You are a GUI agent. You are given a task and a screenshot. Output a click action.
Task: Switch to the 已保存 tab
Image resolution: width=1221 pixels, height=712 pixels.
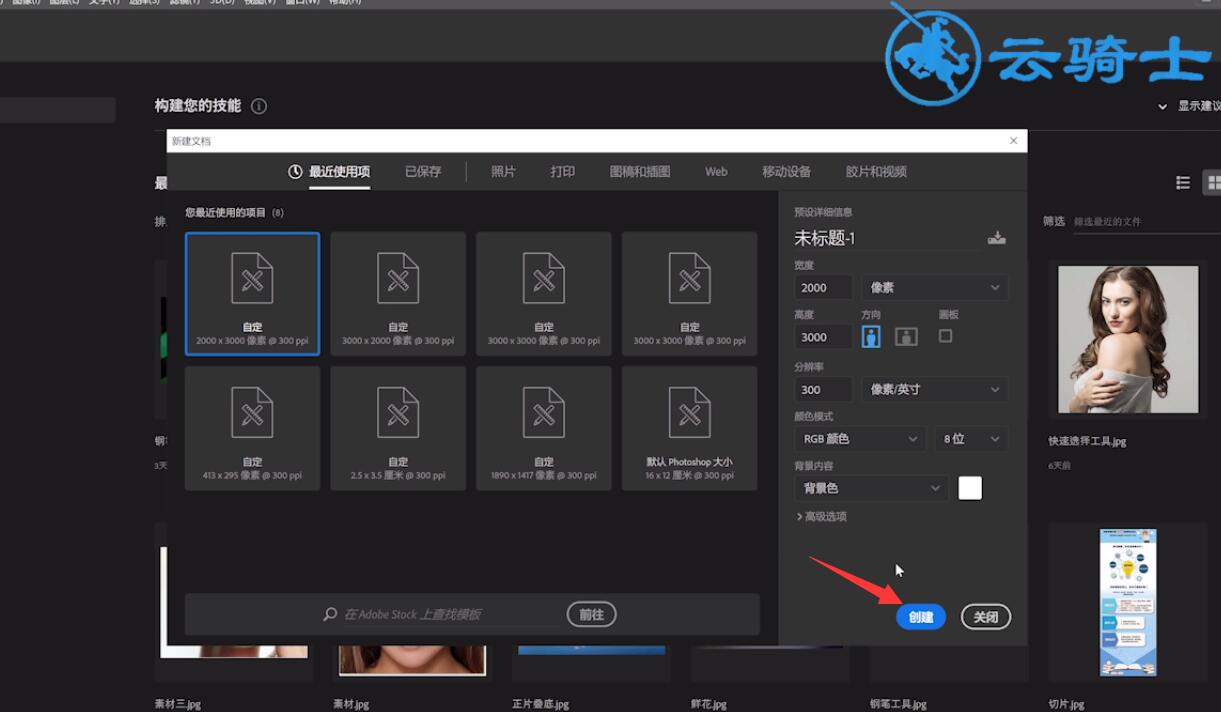click(423, 172)
